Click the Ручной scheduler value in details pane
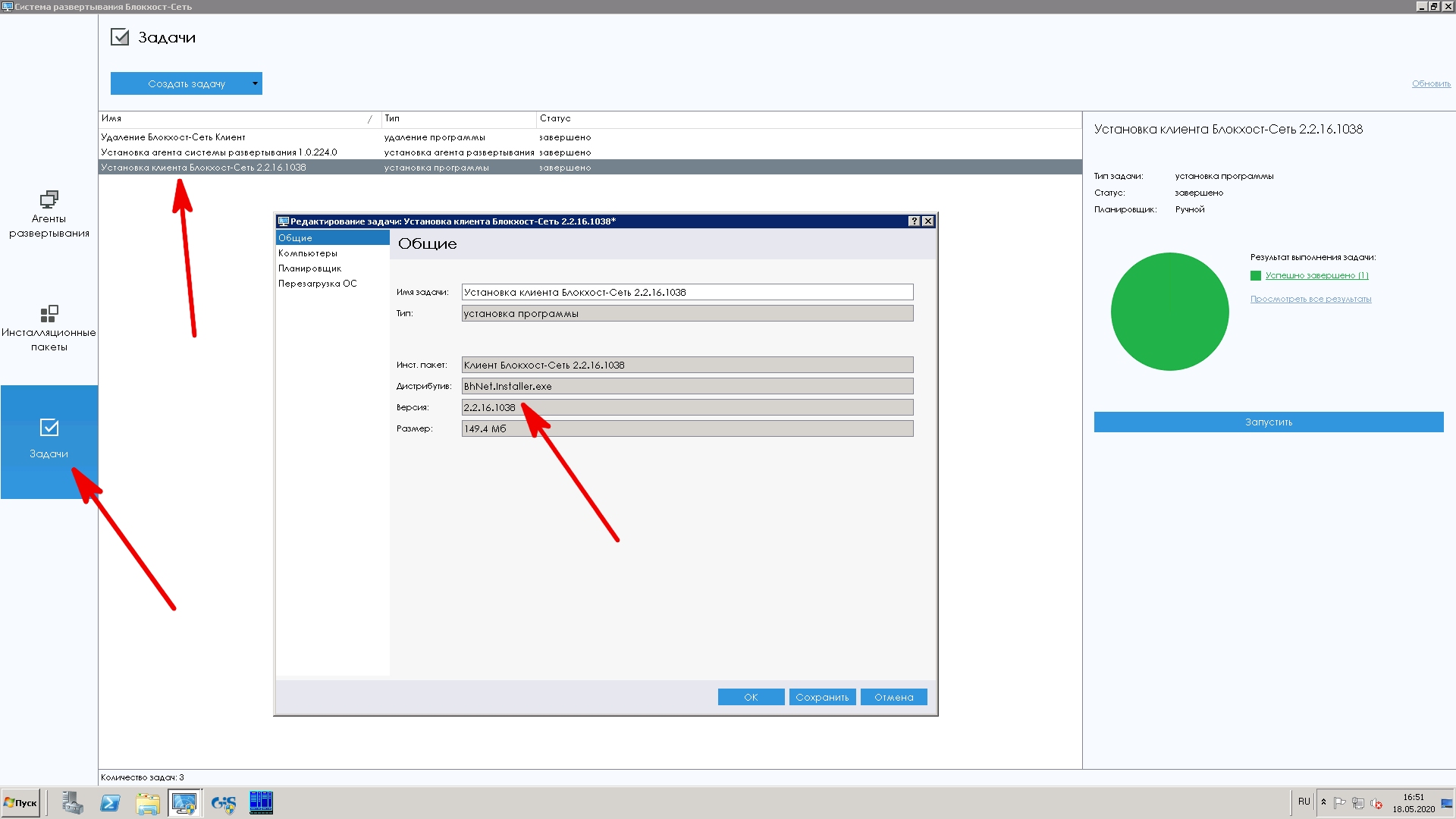 (x=1190, y=209)
